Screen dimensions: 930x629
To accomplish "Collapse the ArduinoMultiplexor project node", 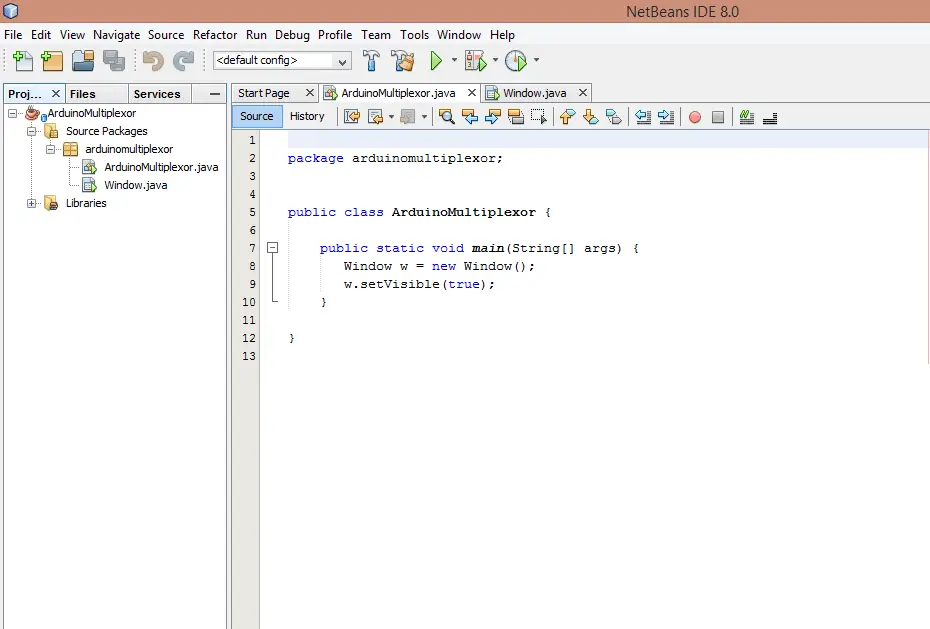I will 12,113.
